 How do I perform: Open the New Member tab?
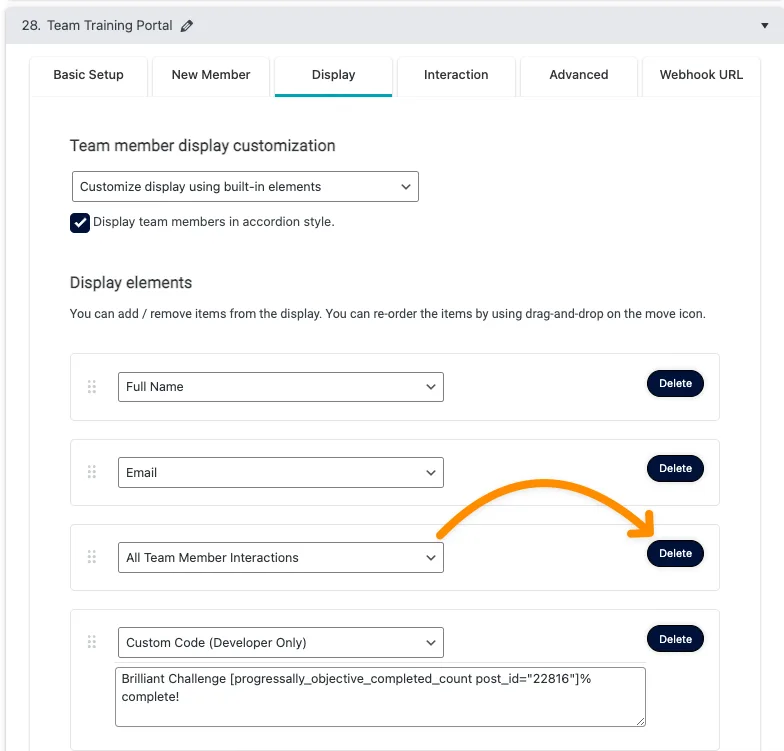(x=211, y=75)
